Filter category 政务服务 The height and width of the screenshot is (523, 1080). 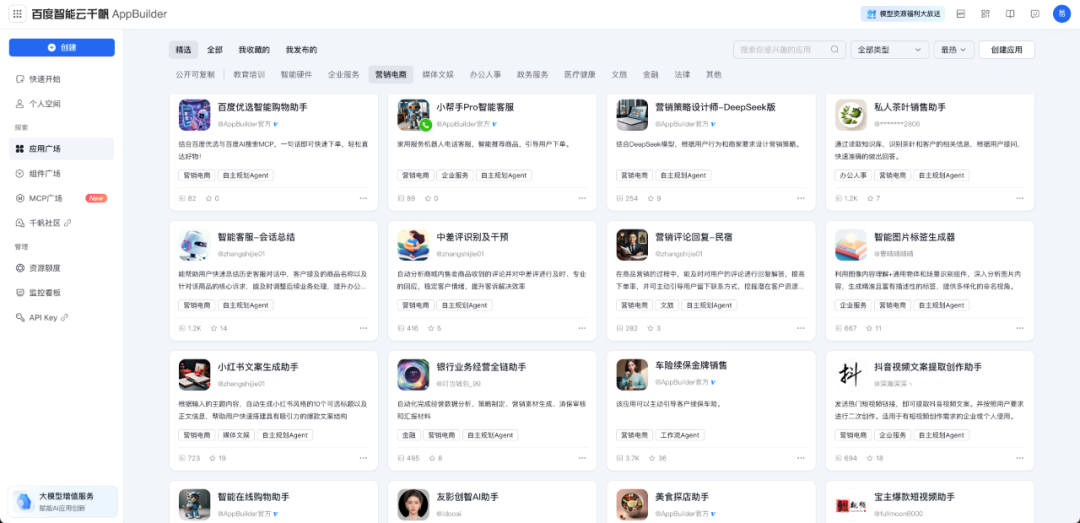pyautogui.click(x=532, y=74)
